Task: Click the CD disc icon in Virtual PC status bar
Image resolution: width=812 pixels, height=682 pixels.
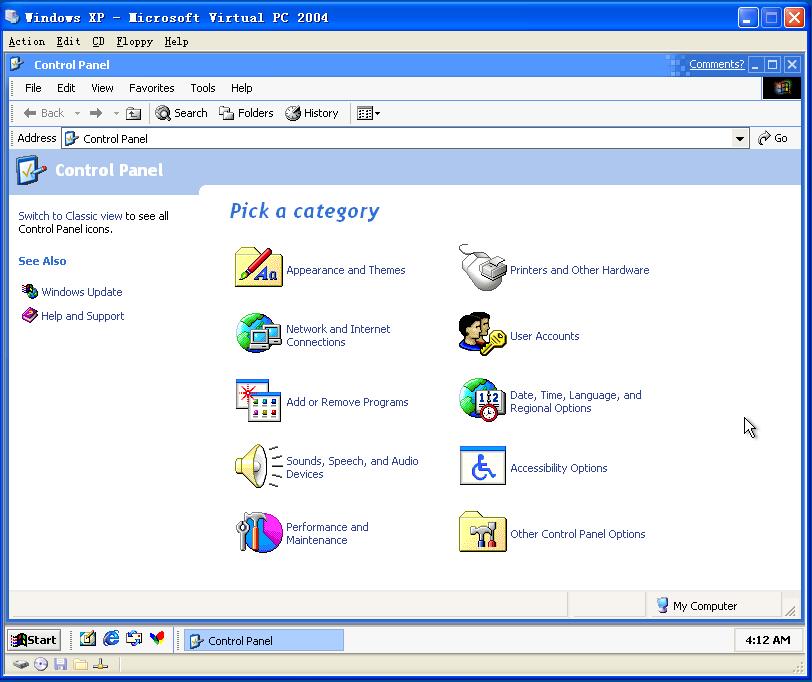Action: pyautogui.click(x=41, y=664)
